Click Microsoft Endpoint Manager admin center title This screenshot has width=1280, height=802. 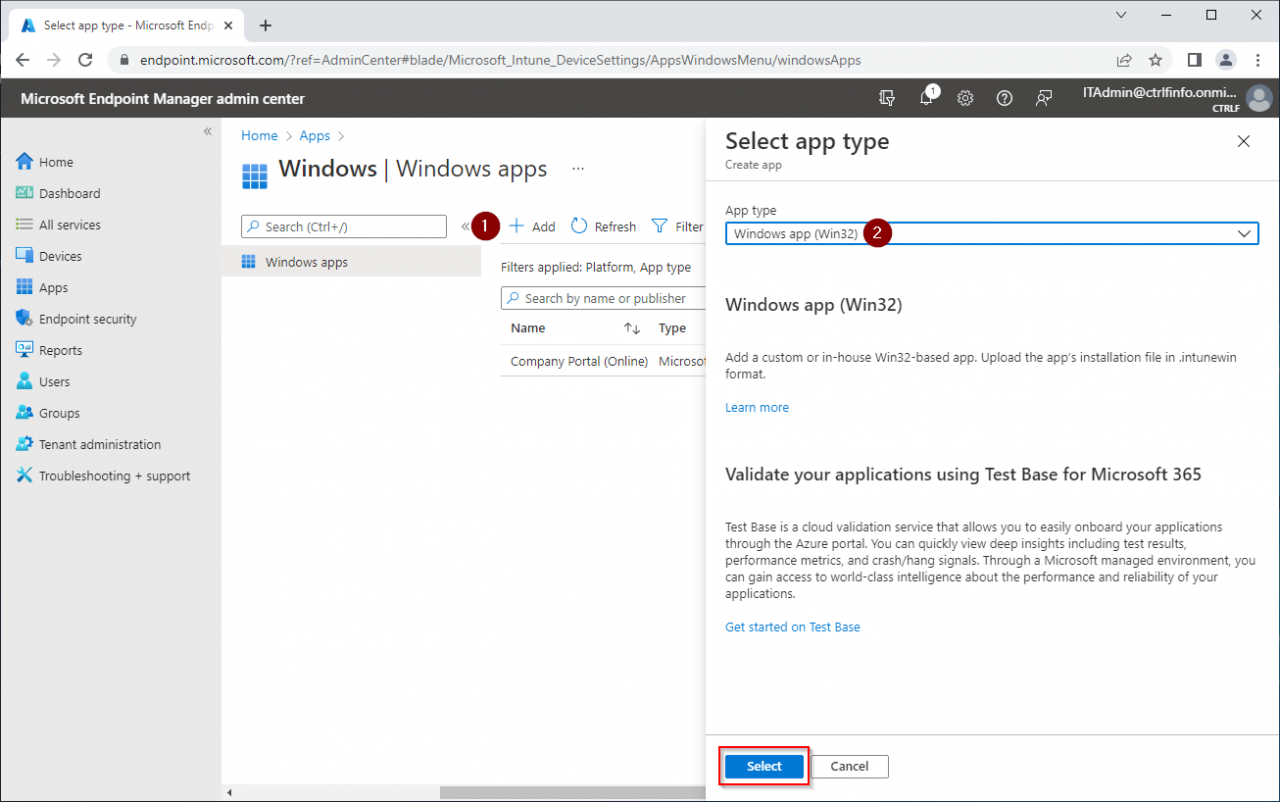pyautogui.click(x=162, y=99)
